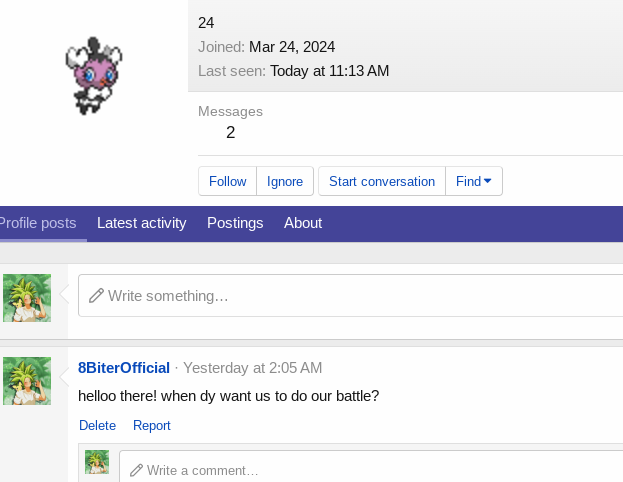This screenshot has width=623, height=482.
Task: Click the avatar beside the Write something box
Action: pos(27,298)
